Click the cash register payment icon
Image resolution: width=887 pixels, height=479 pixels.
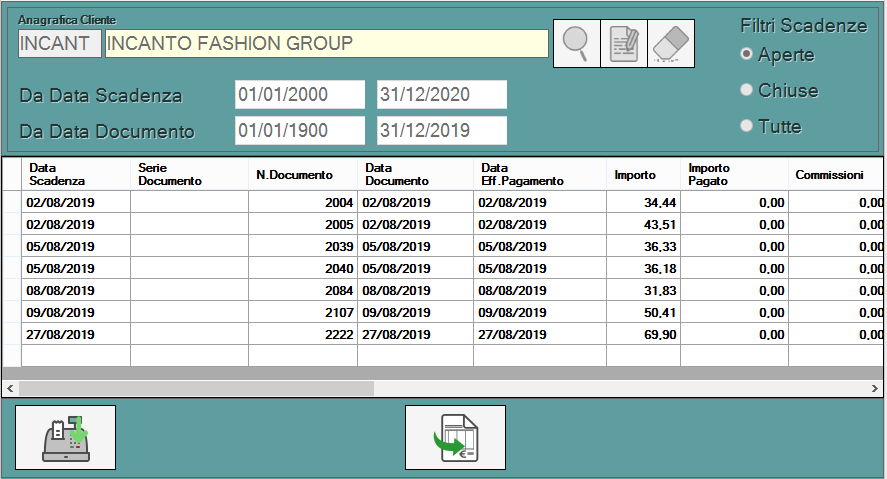(x=65, y=438)
